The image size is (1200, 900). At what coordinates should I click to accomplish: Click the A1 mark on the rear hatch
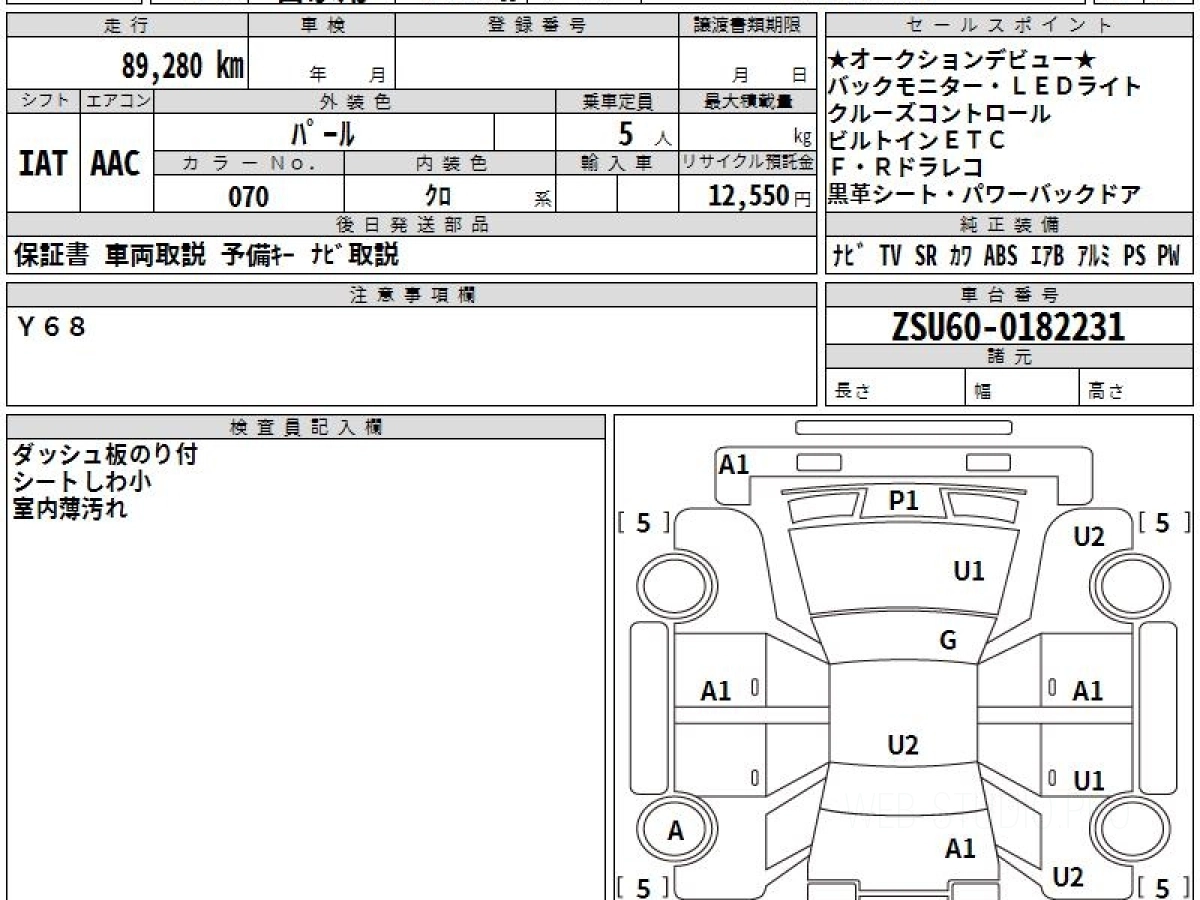[x=960, y=849]
